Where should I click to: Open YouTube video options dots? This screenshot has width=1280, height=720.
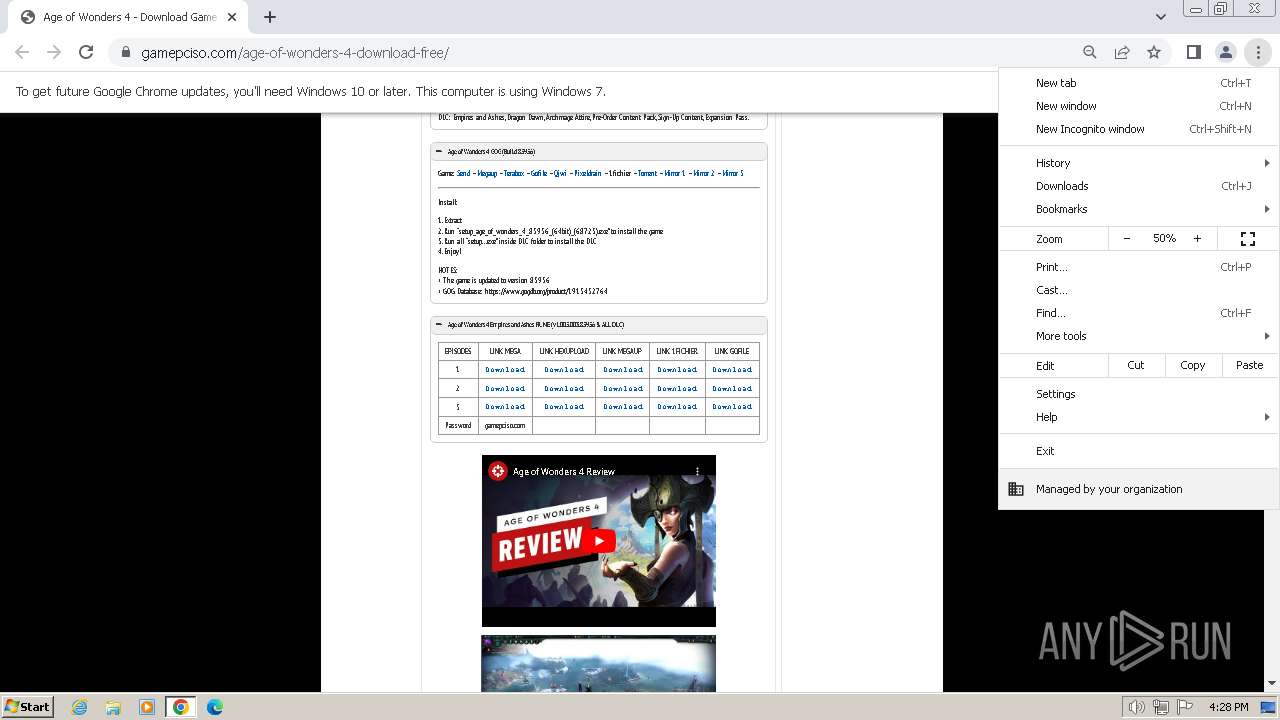pyautogui.click(x=698, y=471)
